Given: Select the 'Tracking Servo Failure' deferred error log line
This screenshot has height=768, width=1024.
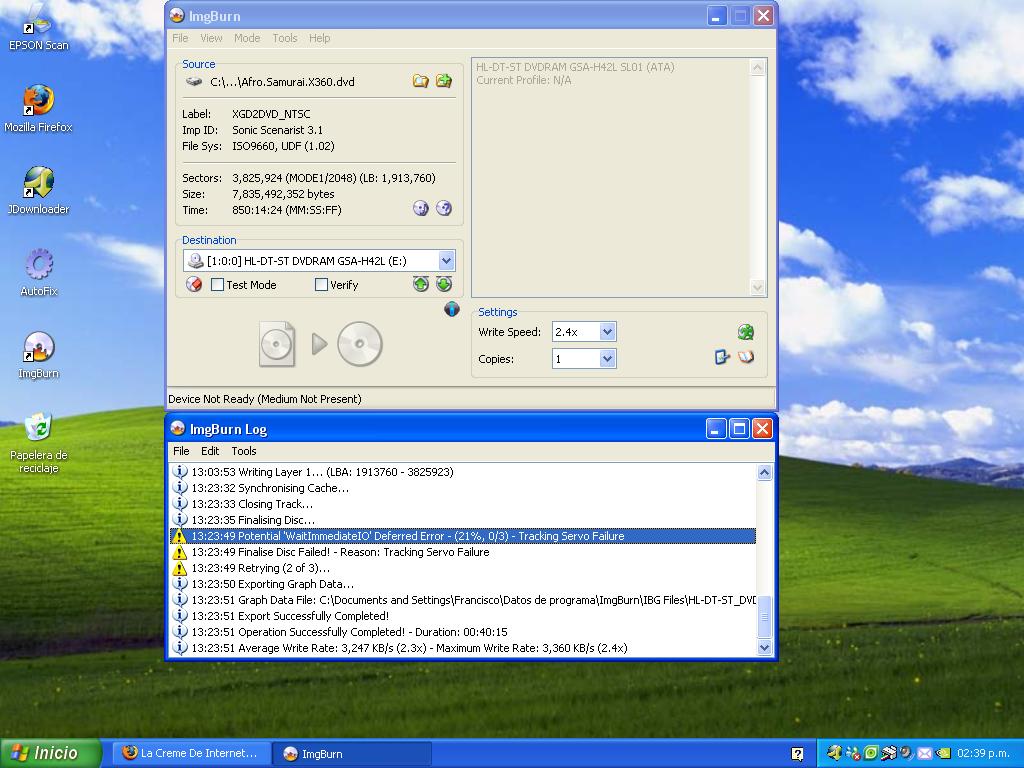Looking at the screenshot, I should [462, 536].
